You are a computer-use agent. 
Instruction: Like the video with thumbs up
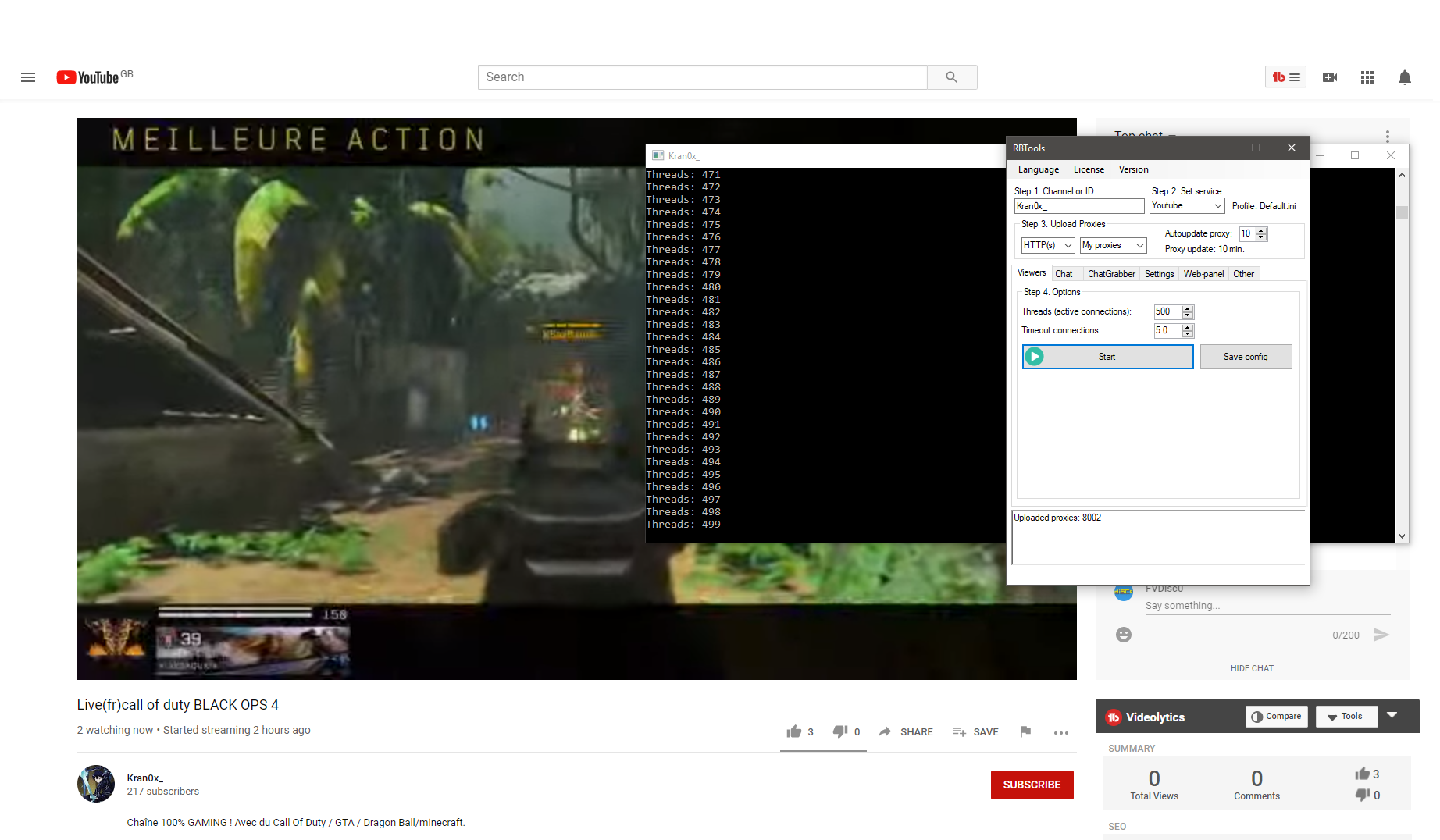point(794,731)
